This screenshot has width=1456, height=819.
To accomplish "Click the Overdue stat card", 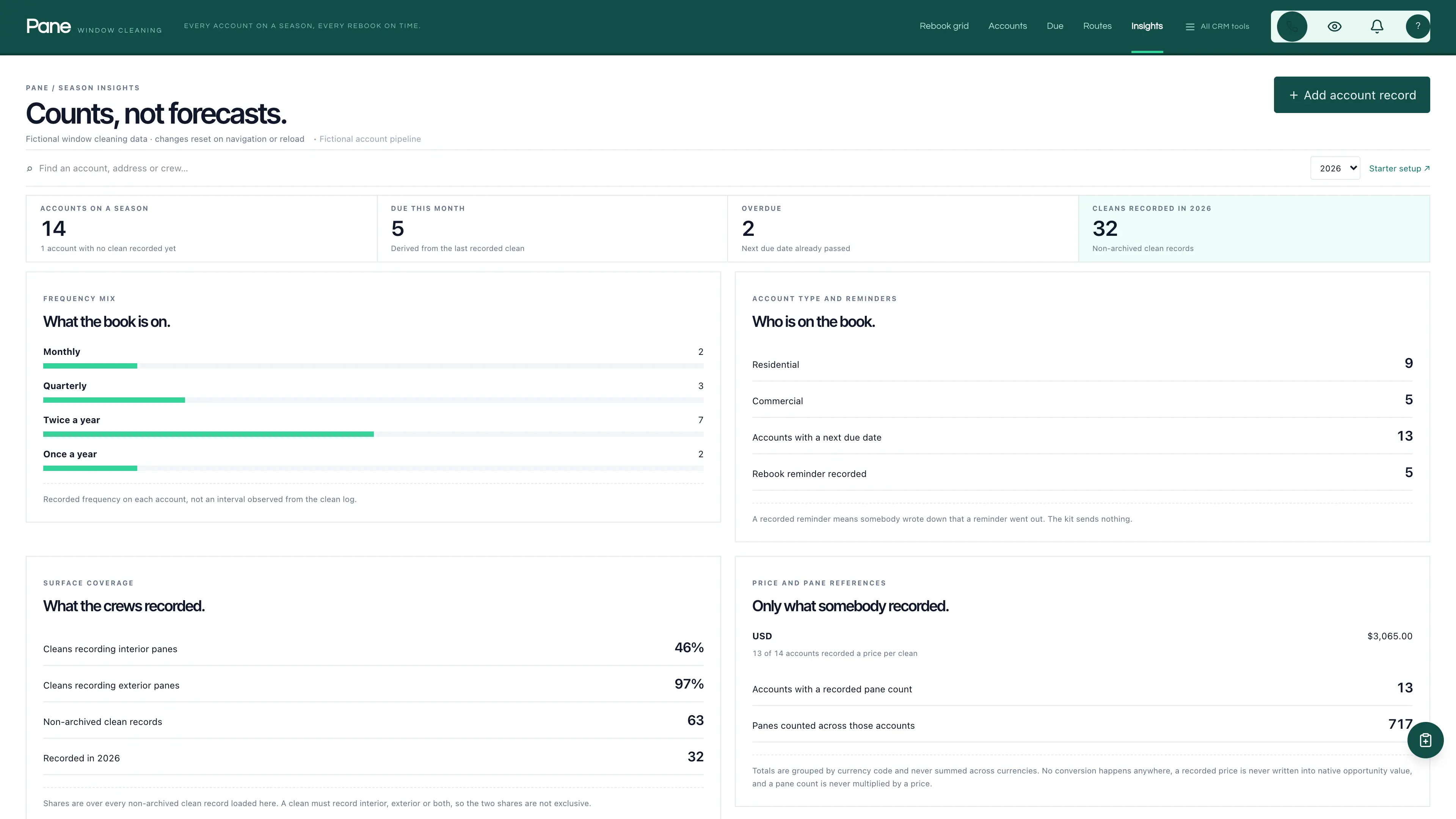I will pos(903,228).
